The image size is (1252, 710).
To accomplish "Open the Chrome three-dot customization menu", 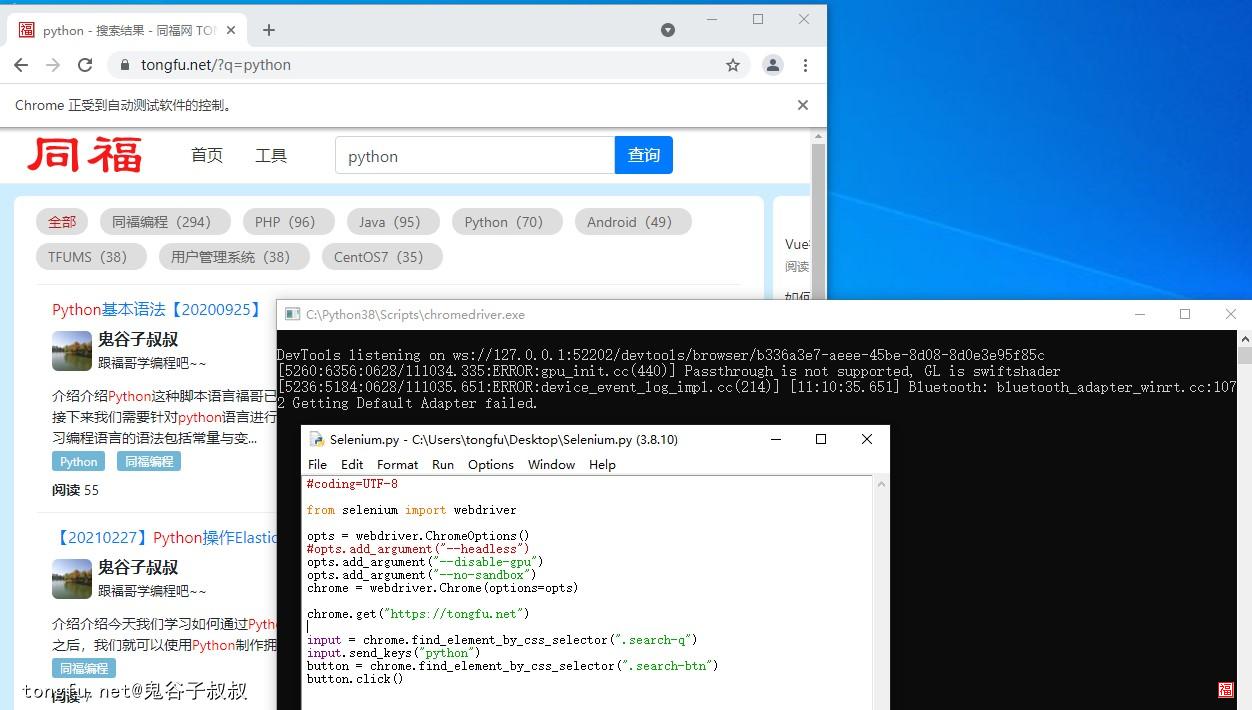I will click(x=806, y=64).
